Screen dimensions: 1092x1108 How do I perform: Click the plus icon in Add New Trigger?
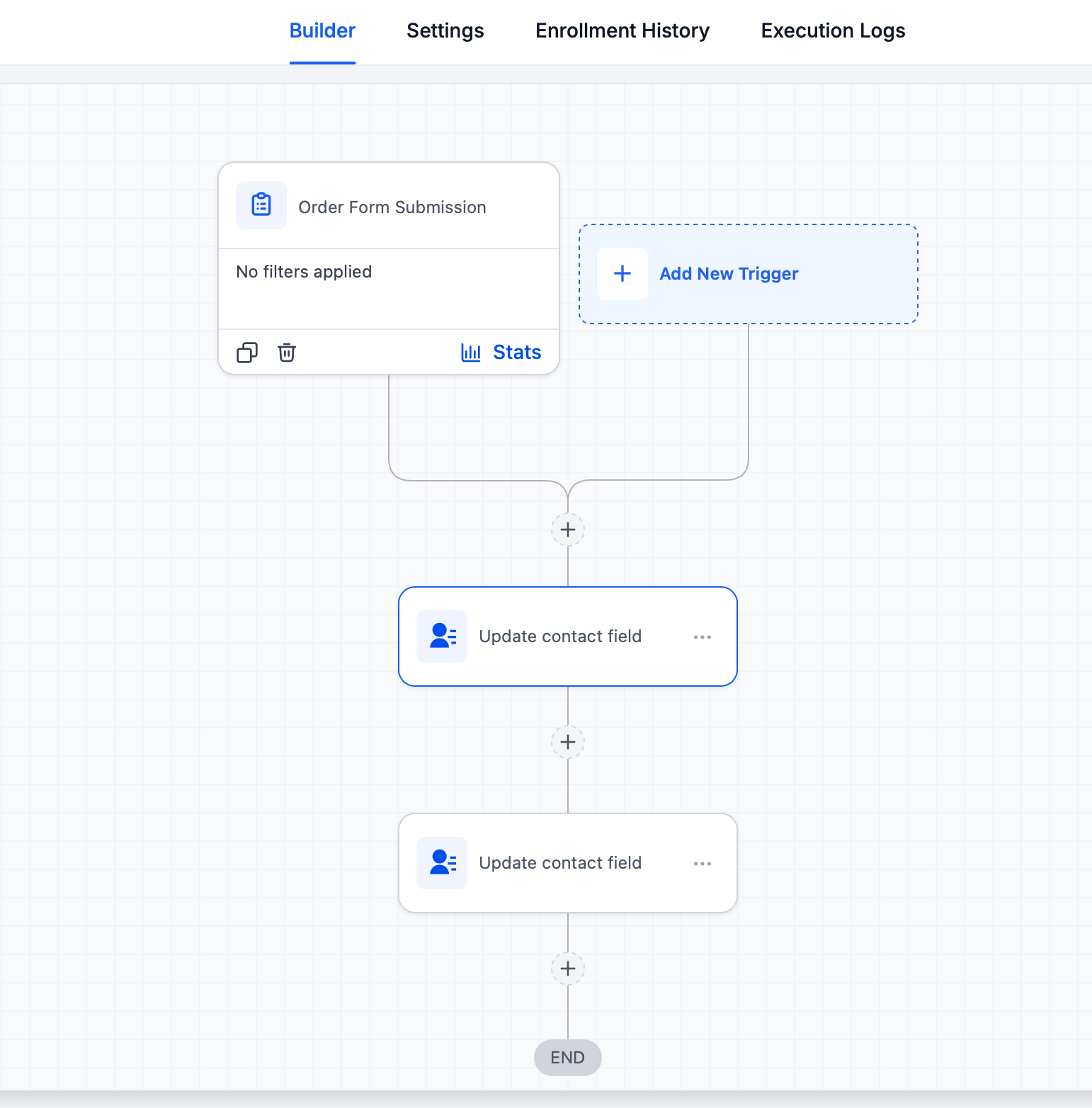point(622,274)
